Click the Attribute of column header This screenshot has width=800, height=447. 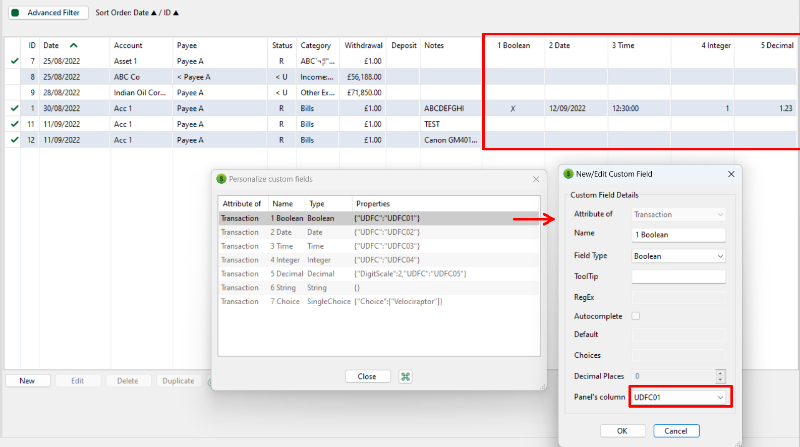243,204
